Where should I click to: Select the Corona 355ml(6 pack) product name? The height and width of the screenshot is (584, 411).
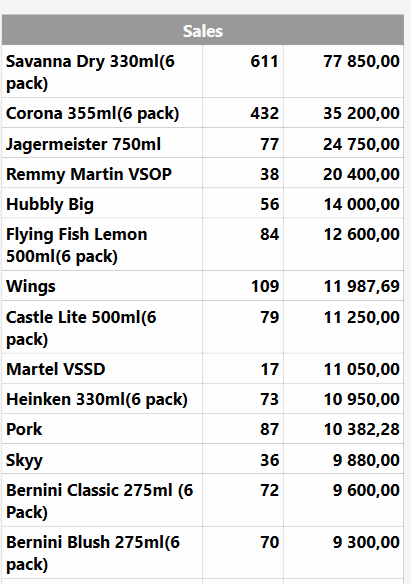point(93,113)
